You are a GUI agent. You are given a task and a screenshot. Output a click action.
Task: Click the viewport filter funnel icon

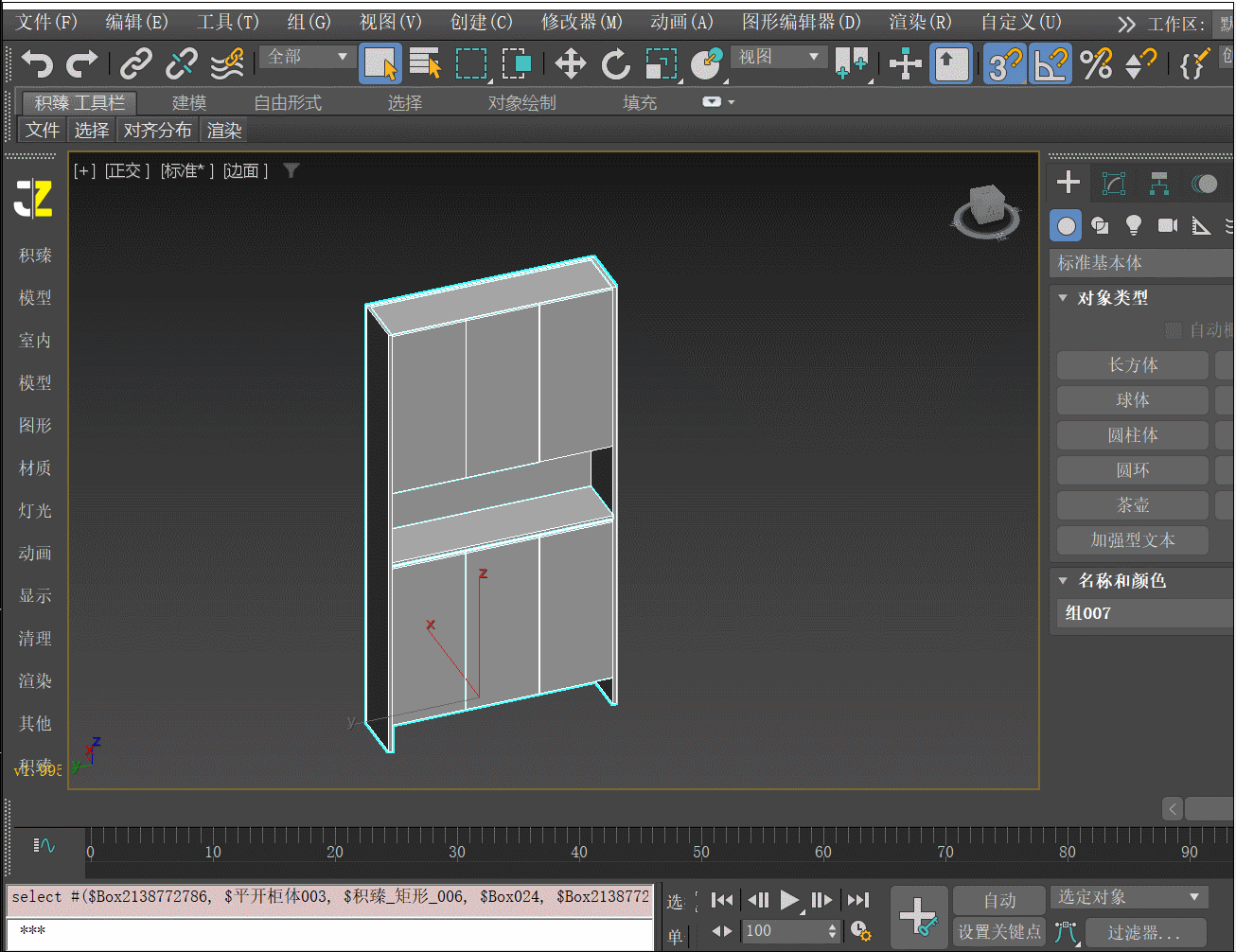pos(291,170)
